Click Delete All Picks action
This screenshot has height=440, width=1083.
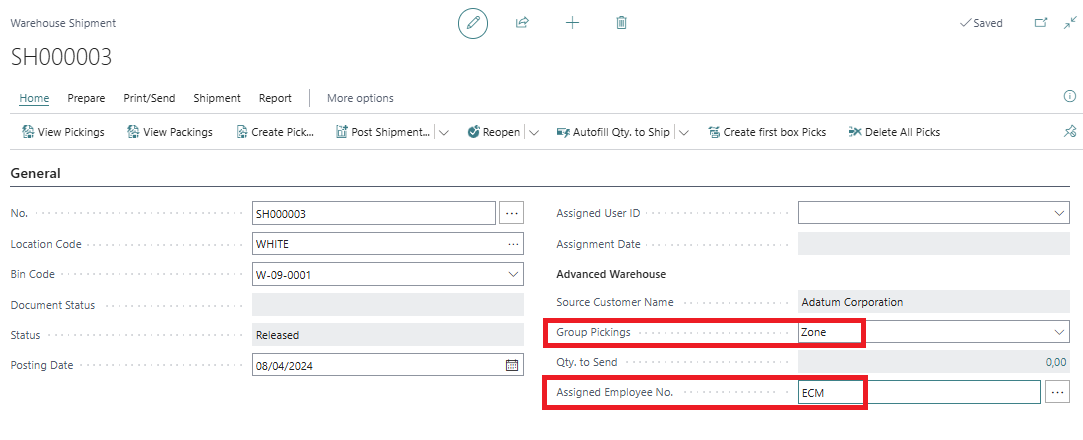point(894,132)
